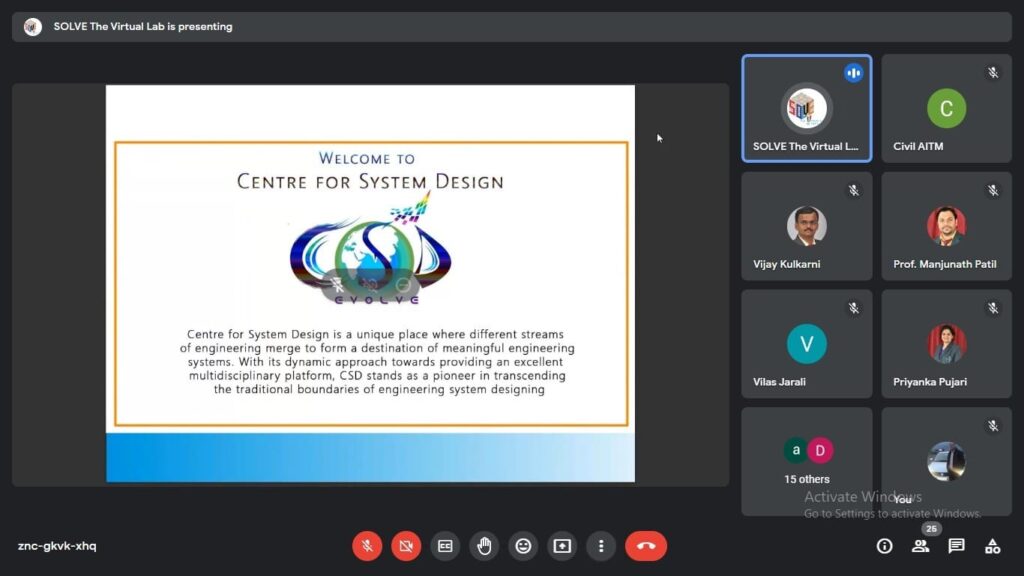Open the meeting details info icon
Viewport: 1024px width, 576px height.
coord(884,546)
